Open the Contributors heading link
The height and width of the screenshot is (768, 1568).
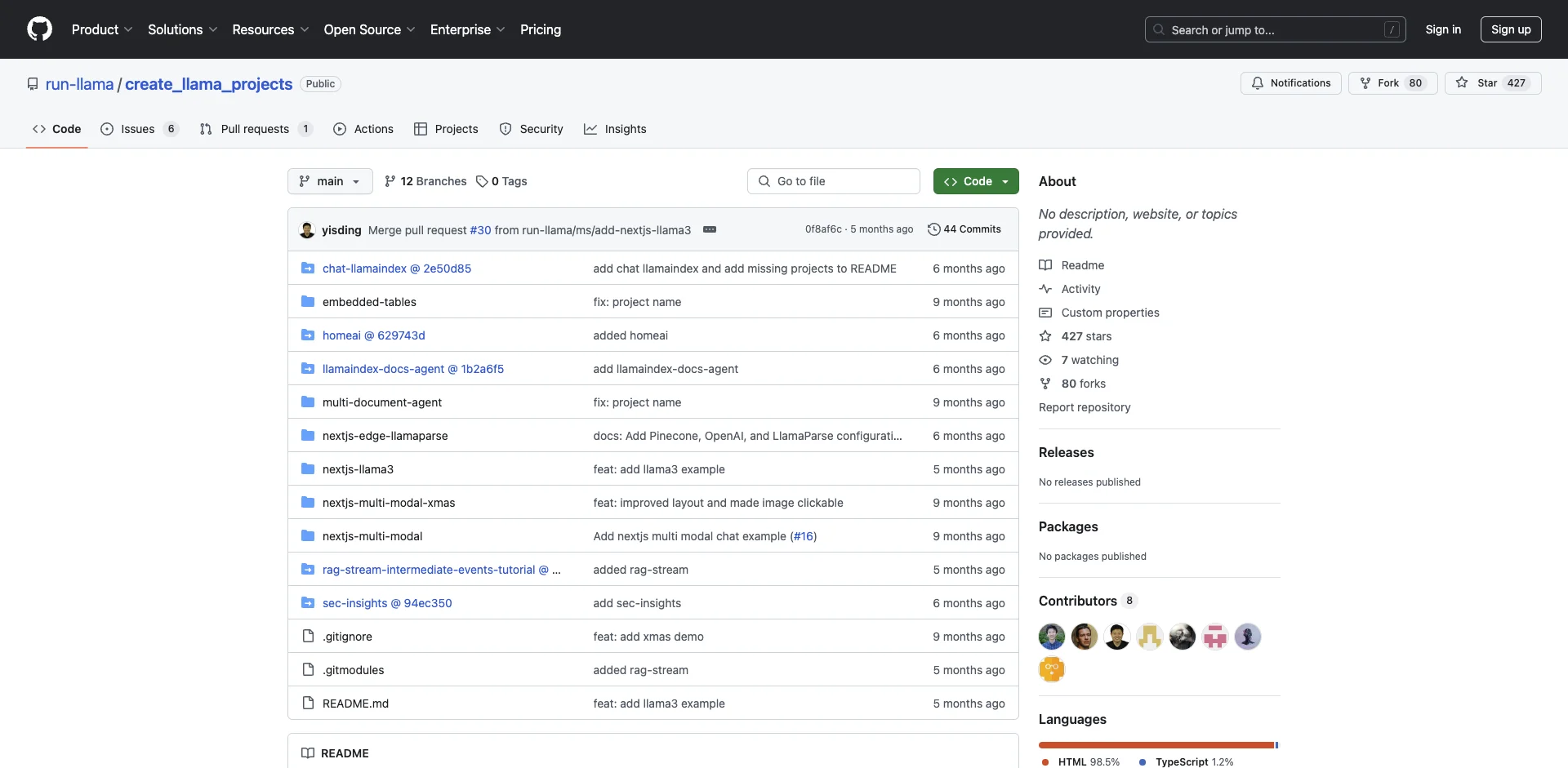(x=1087, y=601)
